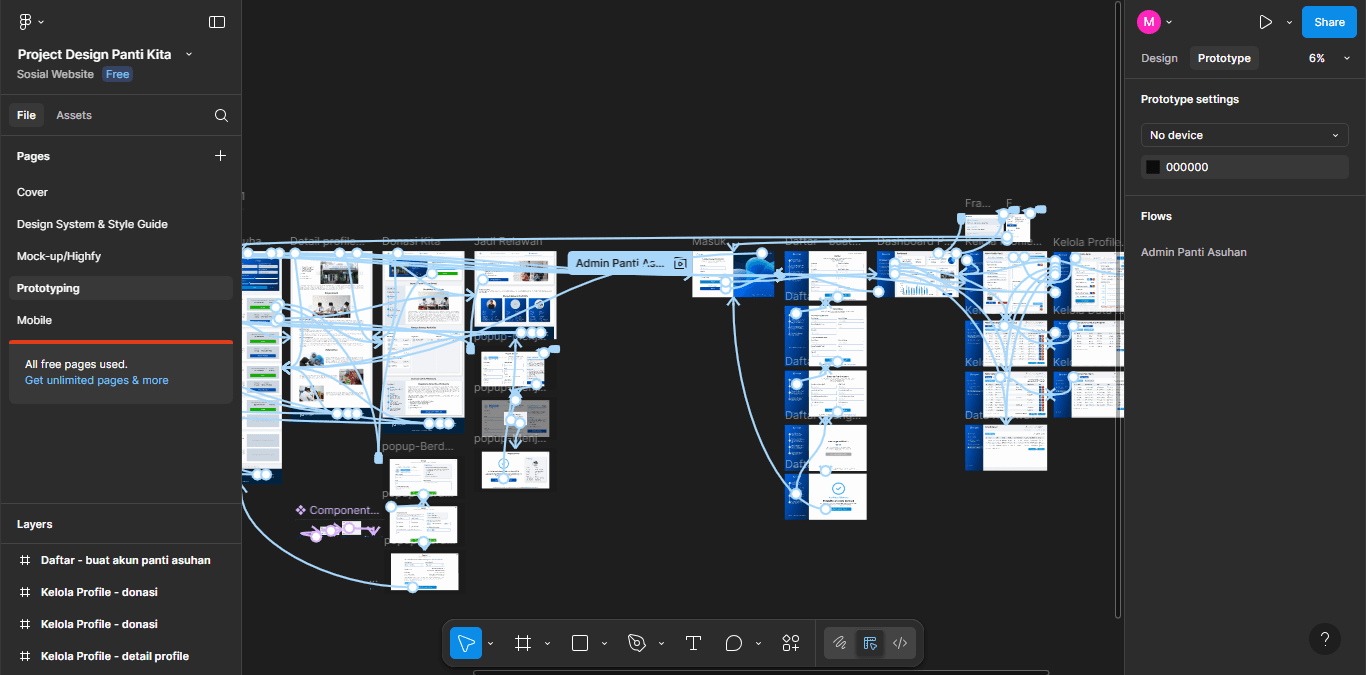This screenshot has height=675, width=1366.
Task: Select the Text tool
Action: 693,643
